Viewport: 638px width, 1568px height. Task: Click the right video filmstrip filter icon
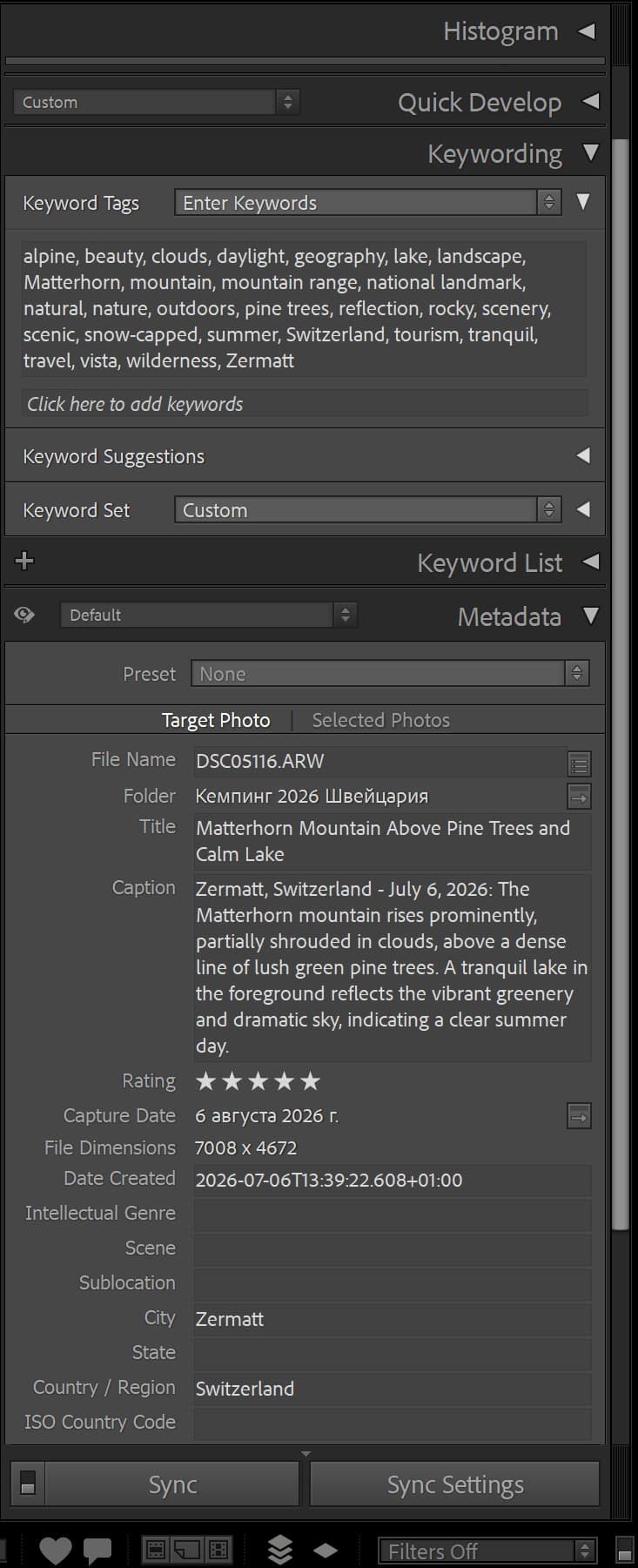click(x=218, y=1550)
